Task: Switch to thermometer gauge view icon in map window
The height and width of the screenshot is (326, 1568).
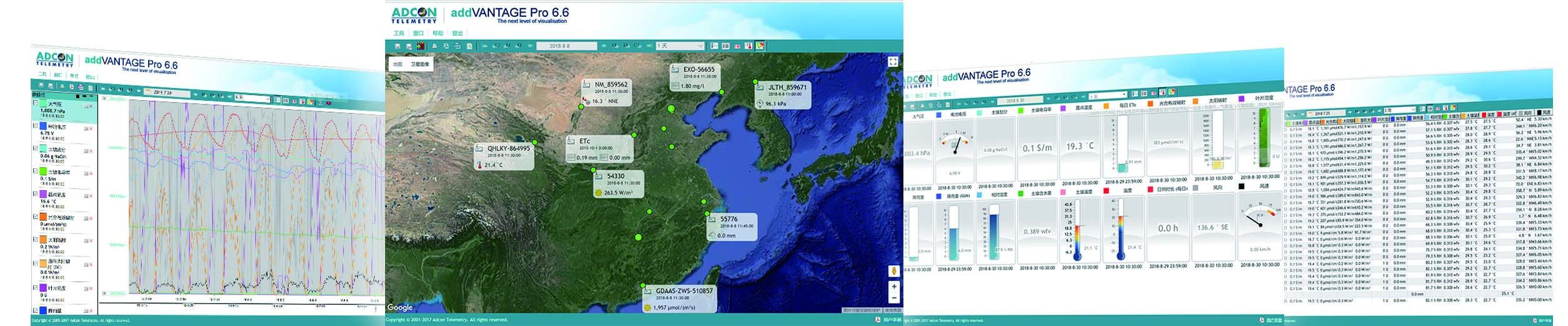Action: point(748,46)
